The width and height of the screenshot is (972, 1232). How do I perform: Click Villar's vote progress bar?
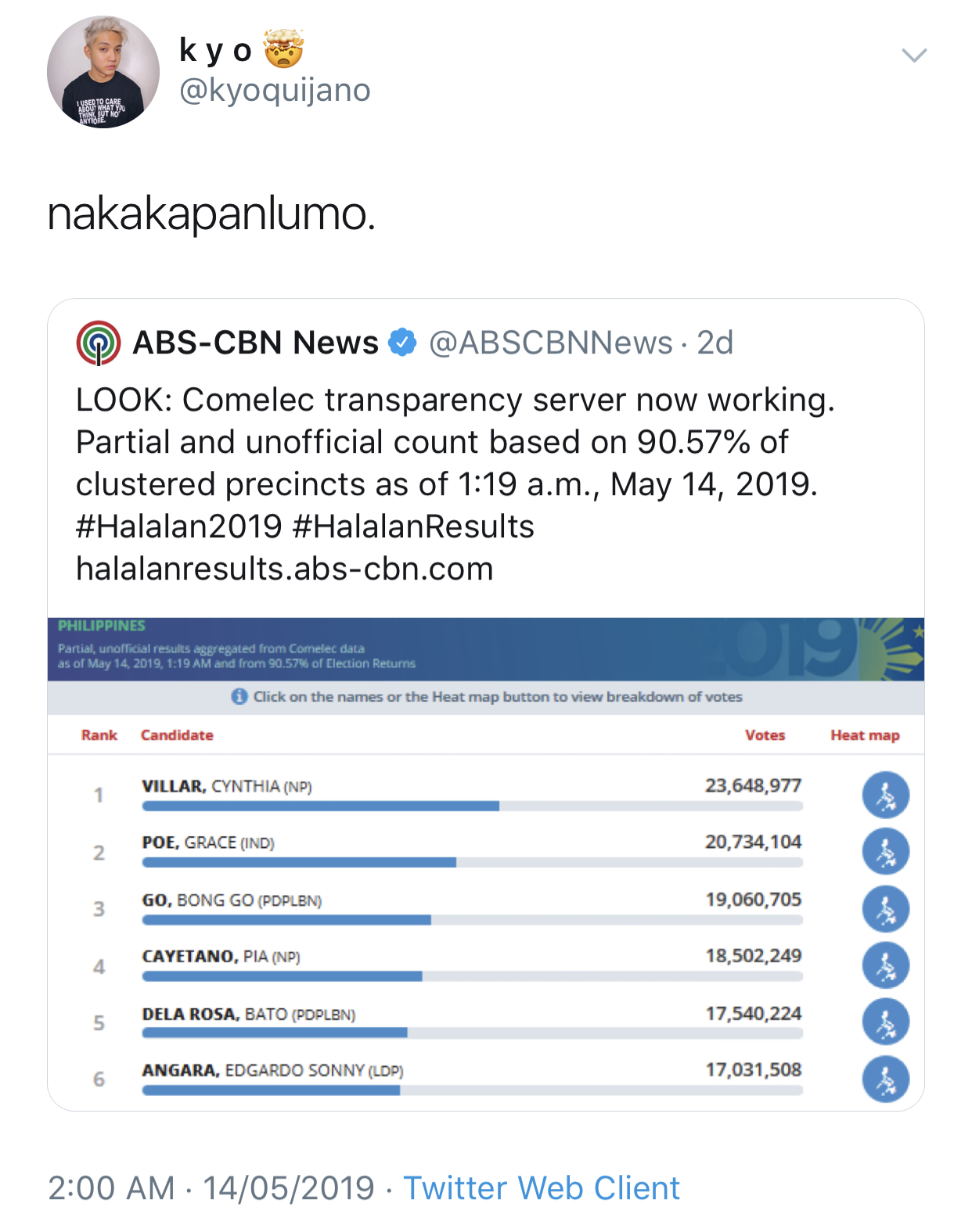point(472,806)
